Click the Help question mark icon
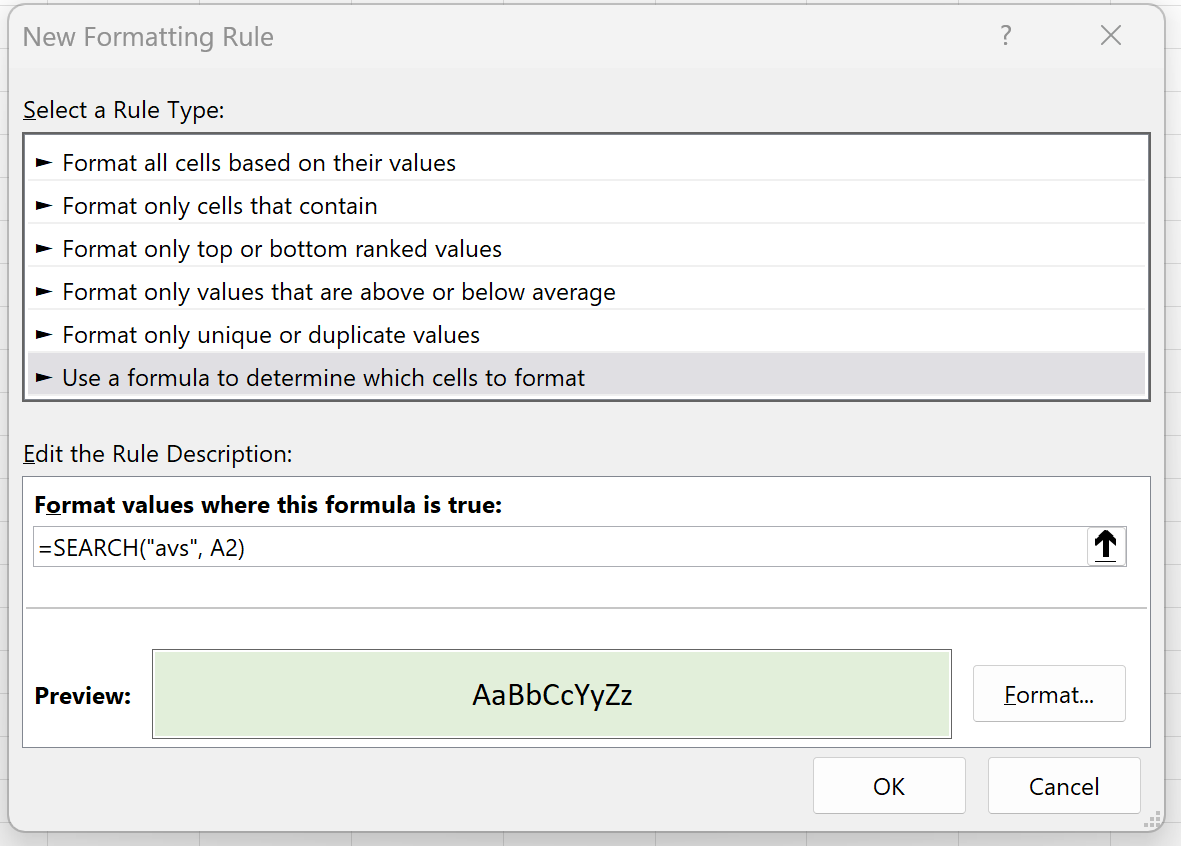 [x=1006, y=36]
